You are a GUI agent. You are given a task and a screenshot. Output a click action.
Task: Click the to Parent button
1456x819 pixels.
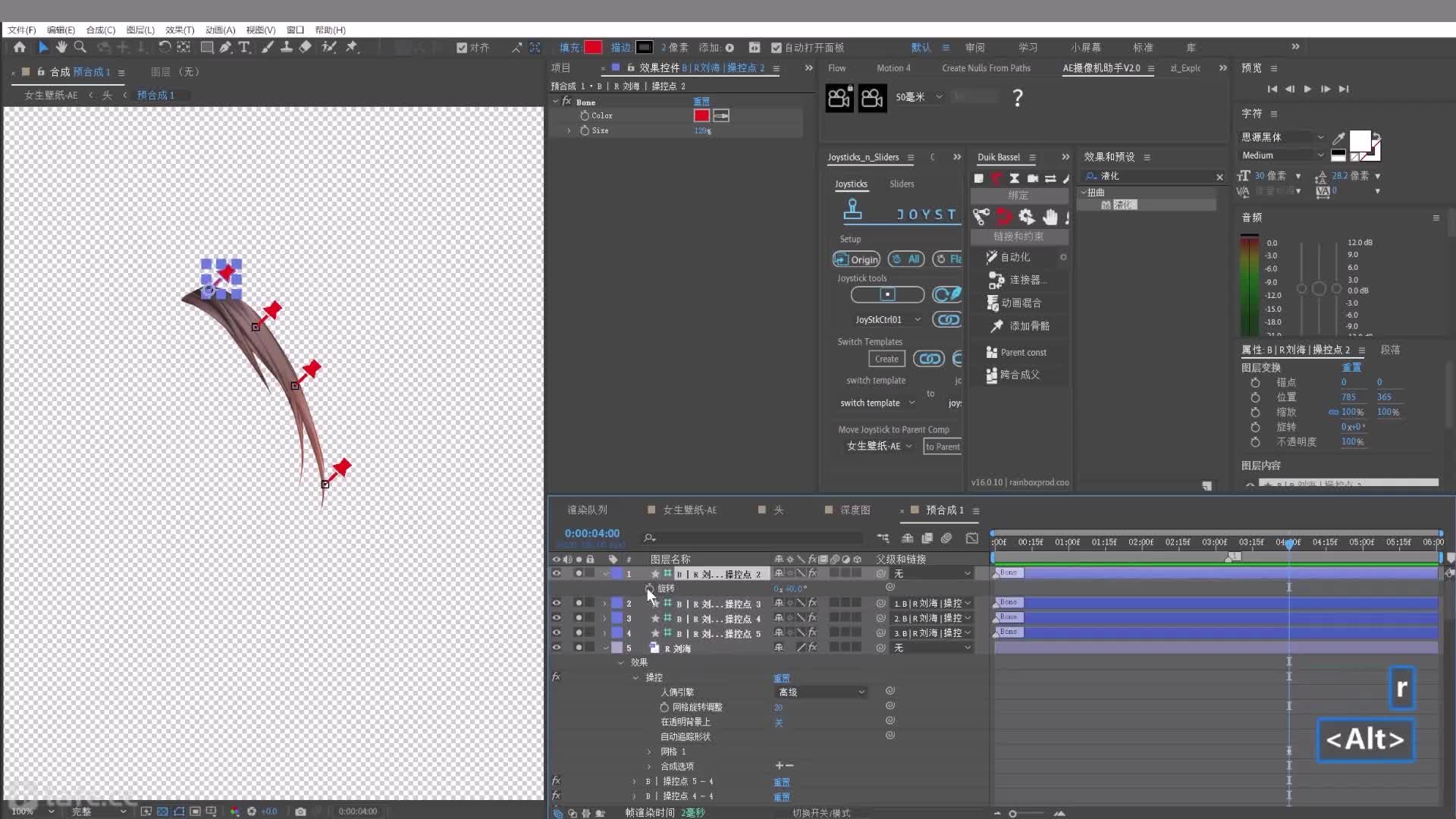[x=942, y=447]
